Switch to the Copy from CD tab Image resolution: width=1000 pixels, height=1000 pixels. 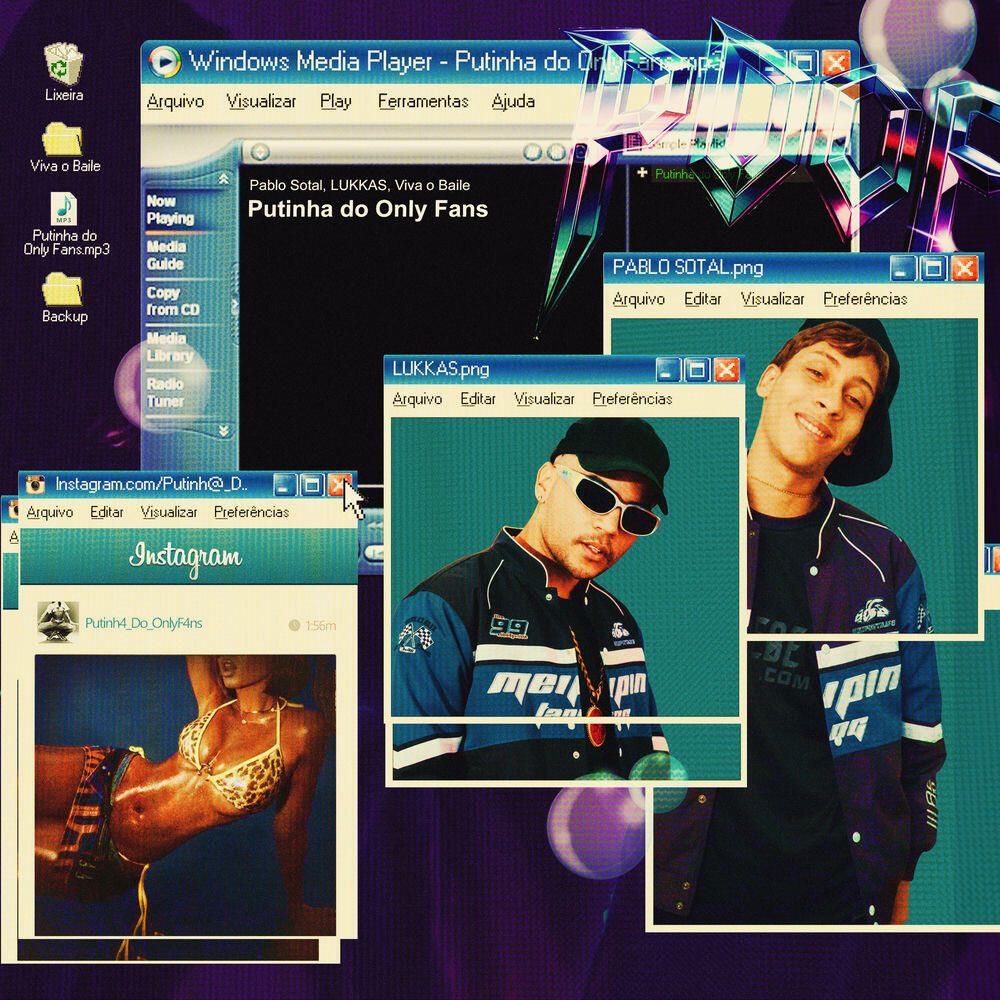click(173, 301)
